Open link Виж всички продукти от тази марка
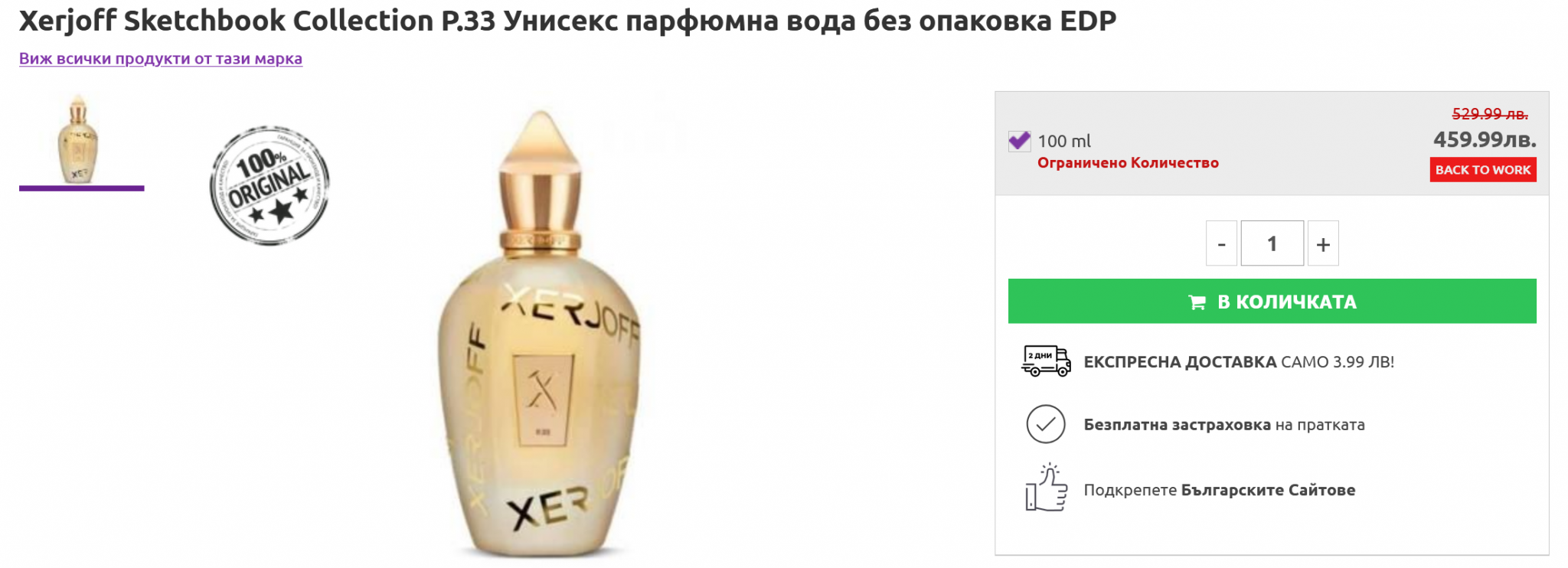The height and width of the screenshot is (568, 1568). (161, 58)
